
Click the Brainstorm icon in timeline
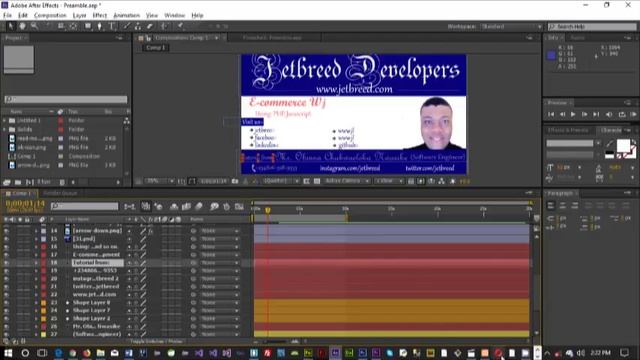[x=214, y=207]
